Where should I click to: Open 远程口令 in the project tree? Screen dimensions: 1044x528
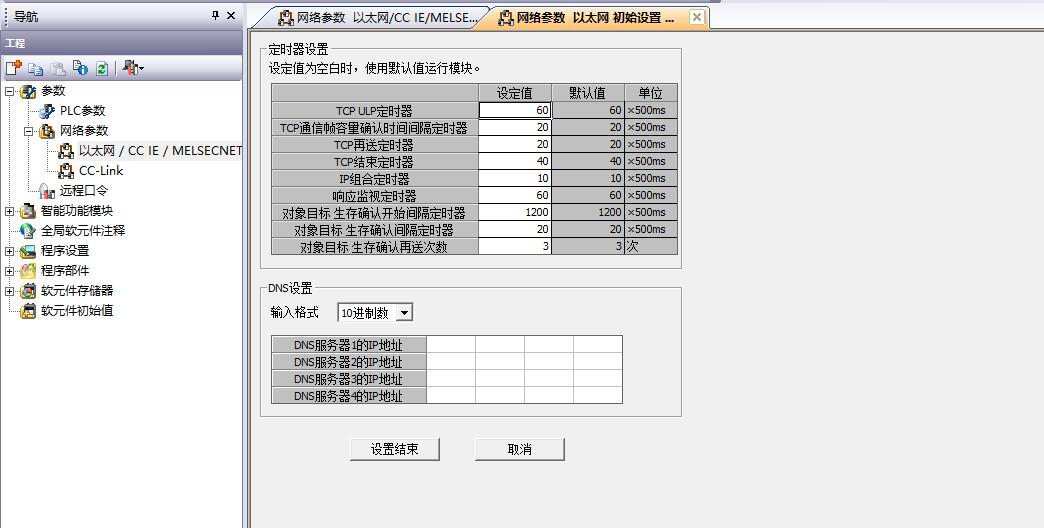(x=83, y=191)
